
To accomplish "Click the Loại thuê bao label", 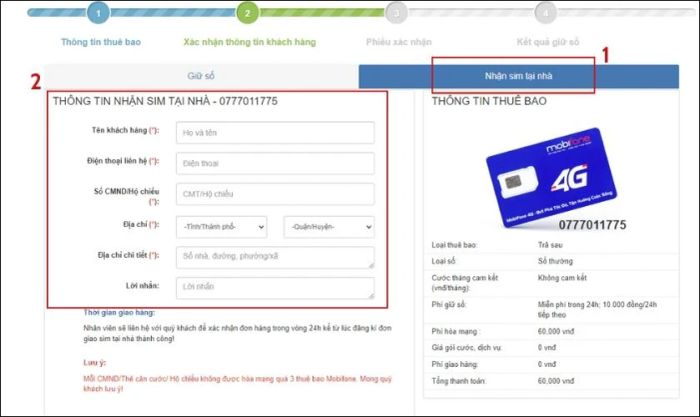I will click(x=454, y=245).
